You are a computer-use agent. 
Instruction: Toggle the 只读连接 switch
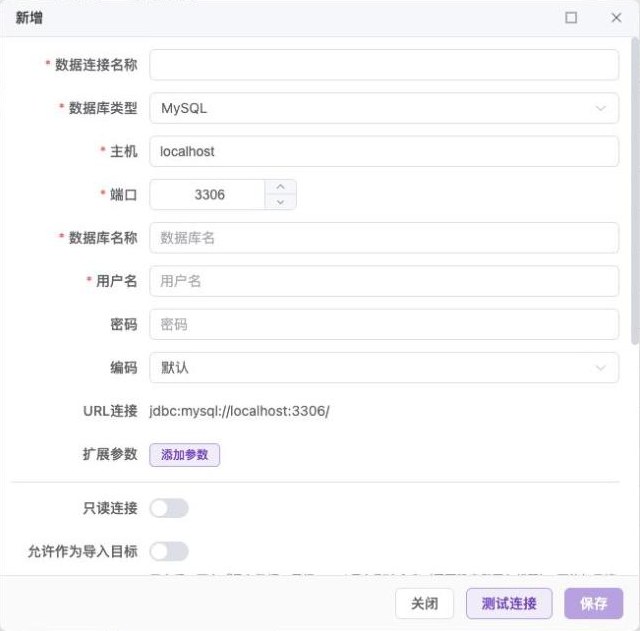(169, 508)
